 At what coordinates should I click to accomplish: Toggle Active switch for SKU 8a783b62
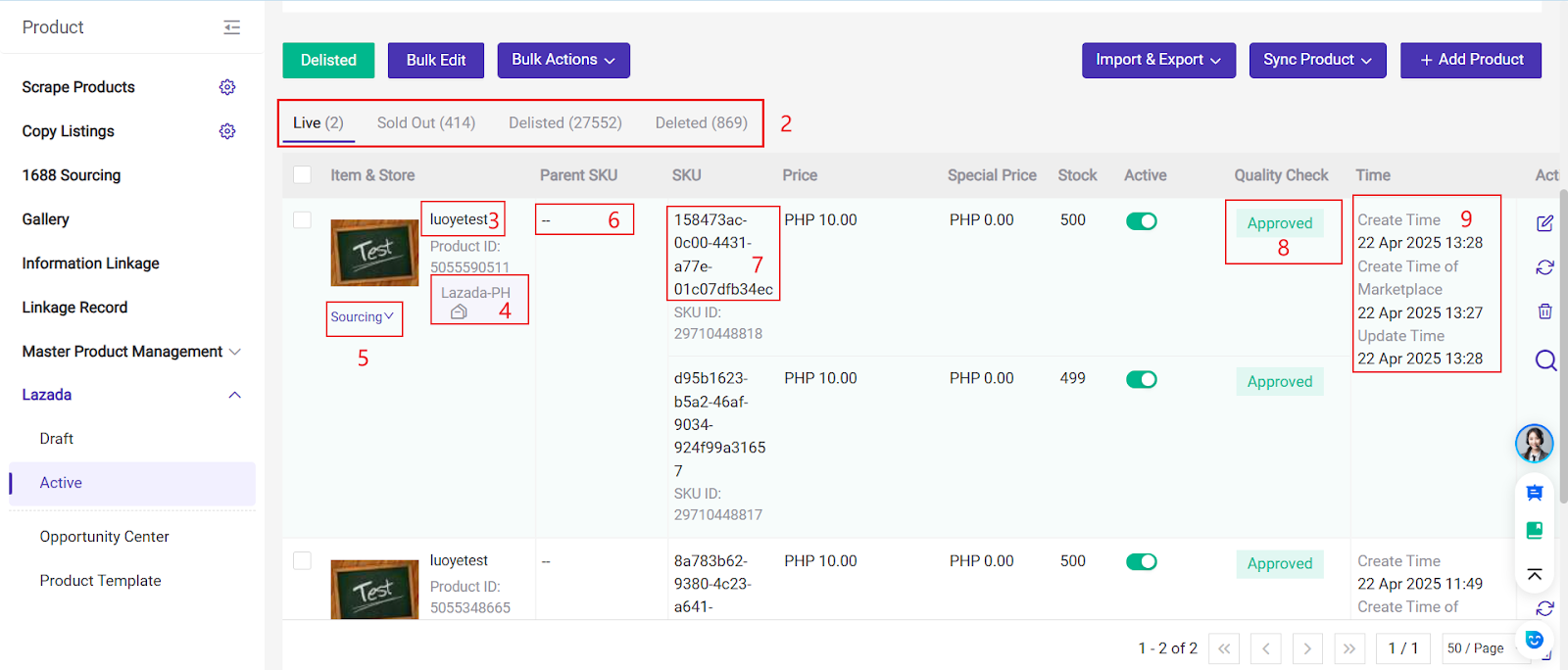tap(1142, 562)
